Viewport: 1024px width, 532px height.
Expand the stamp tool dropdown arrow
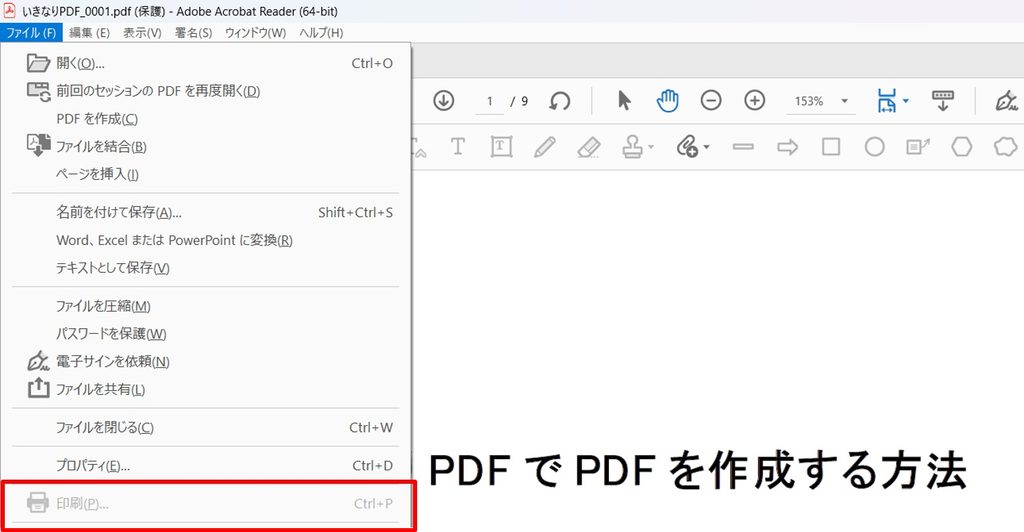(x=651, y=147)
